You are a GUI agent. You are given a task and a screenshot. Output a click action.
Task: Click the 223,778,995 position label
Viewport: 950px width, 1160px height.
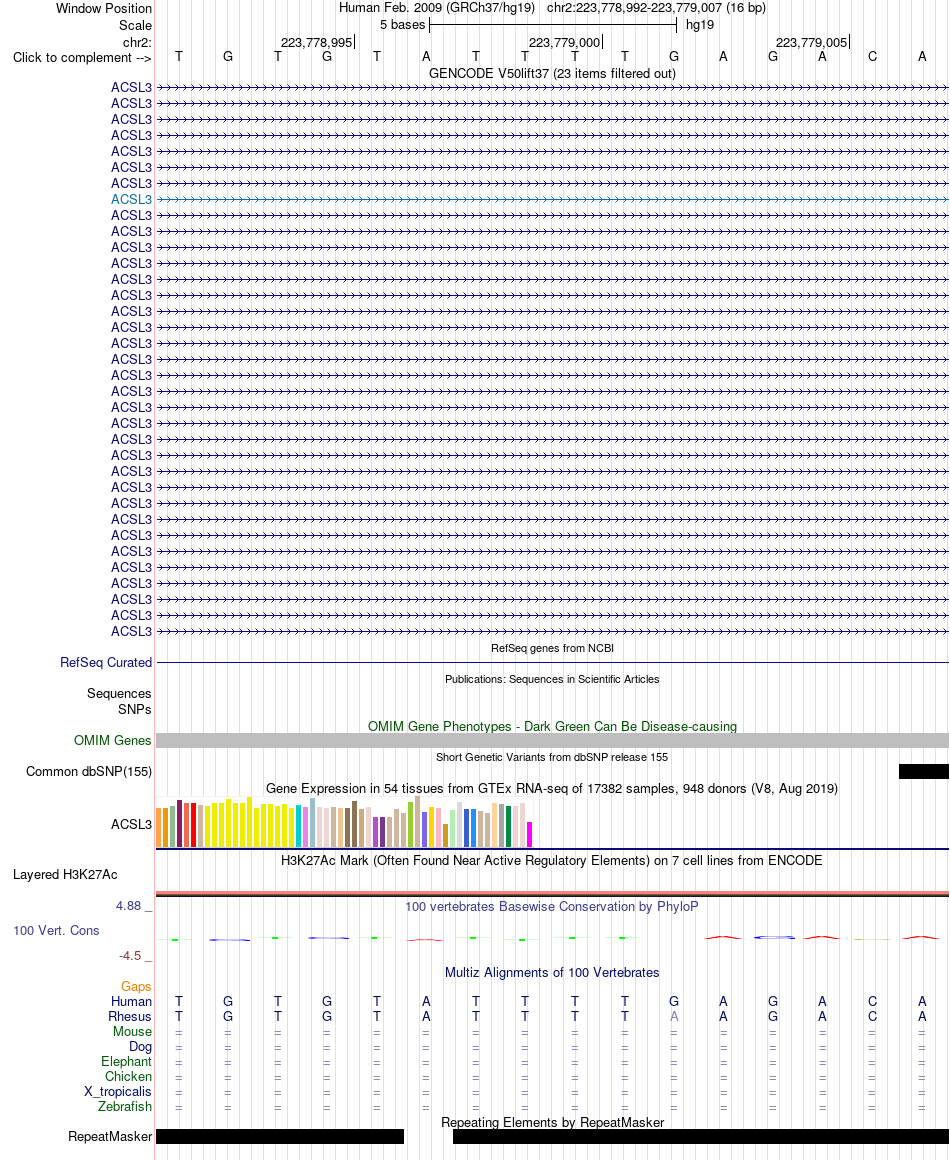[317, 42]
